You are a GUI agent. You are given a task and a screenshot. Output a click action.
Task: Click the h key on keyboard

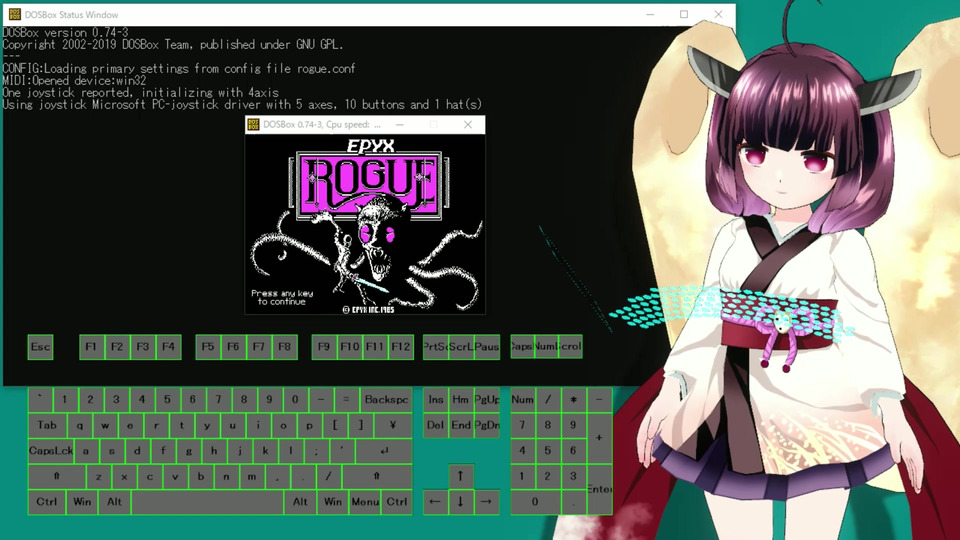click(214, 451)
